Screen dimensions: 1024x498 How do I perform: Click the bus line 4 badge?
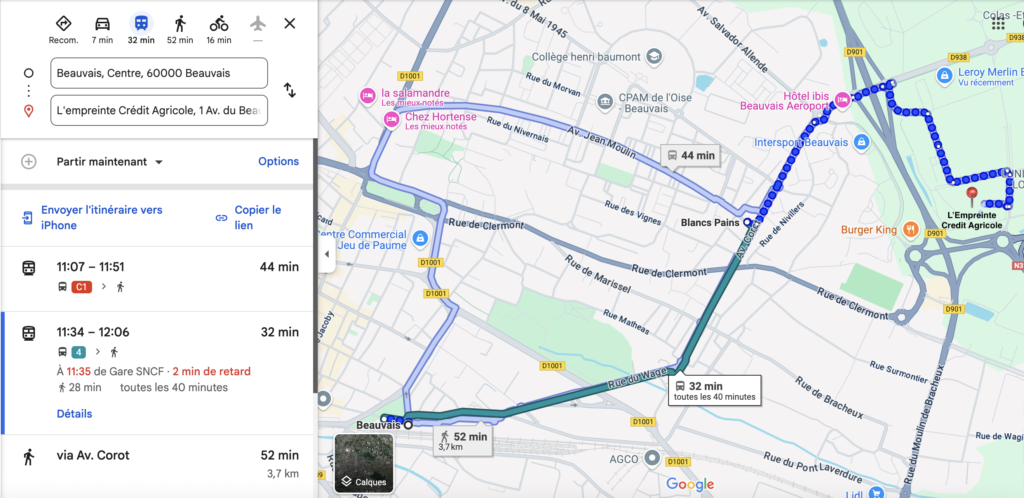pos(78,352)
